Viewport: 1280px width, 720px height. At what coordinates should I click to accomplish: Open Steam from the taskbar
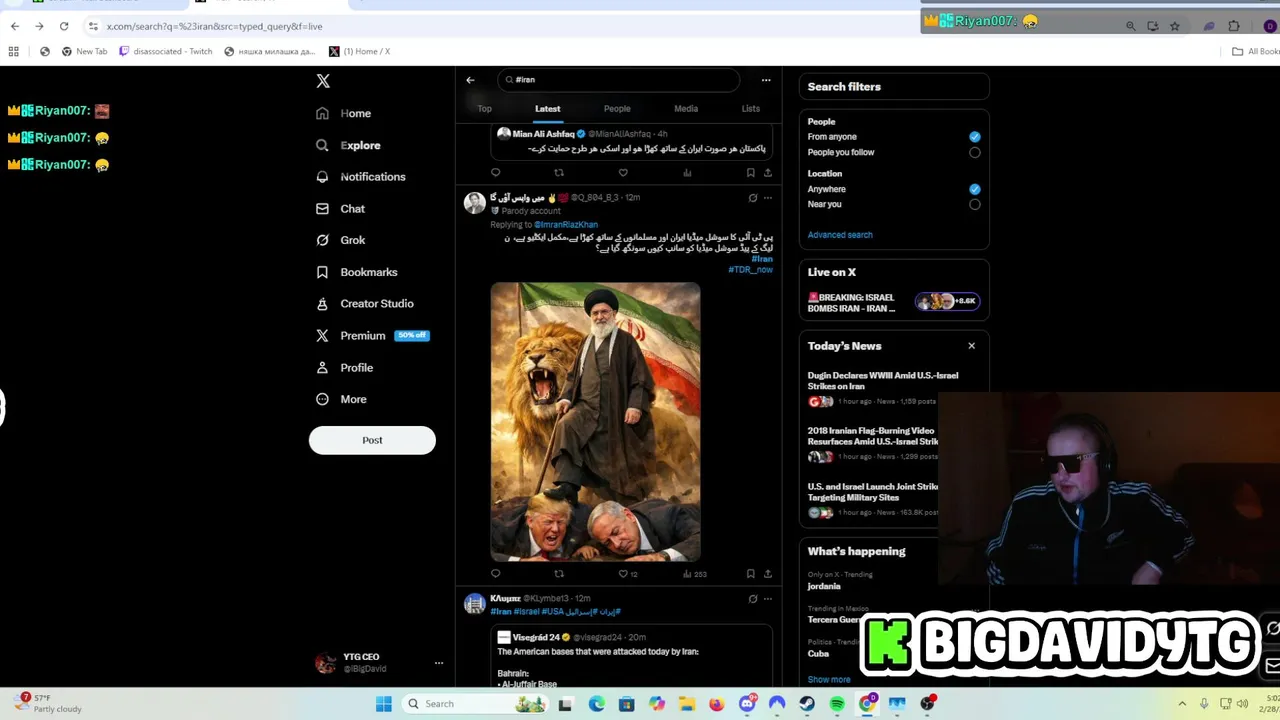click(x=807, y=704)
